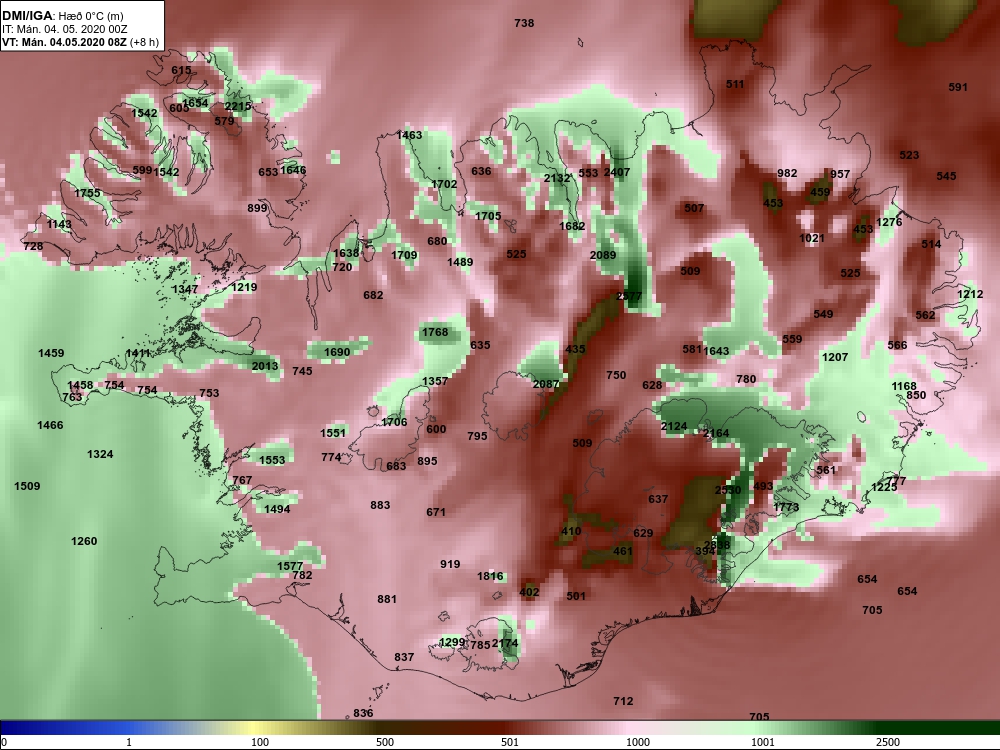The width and height of the screenshot is (1000, 750).
Task: Click the 'VT: Mán. 04.05.2020 08Z' line
Action: pos(64,43)
